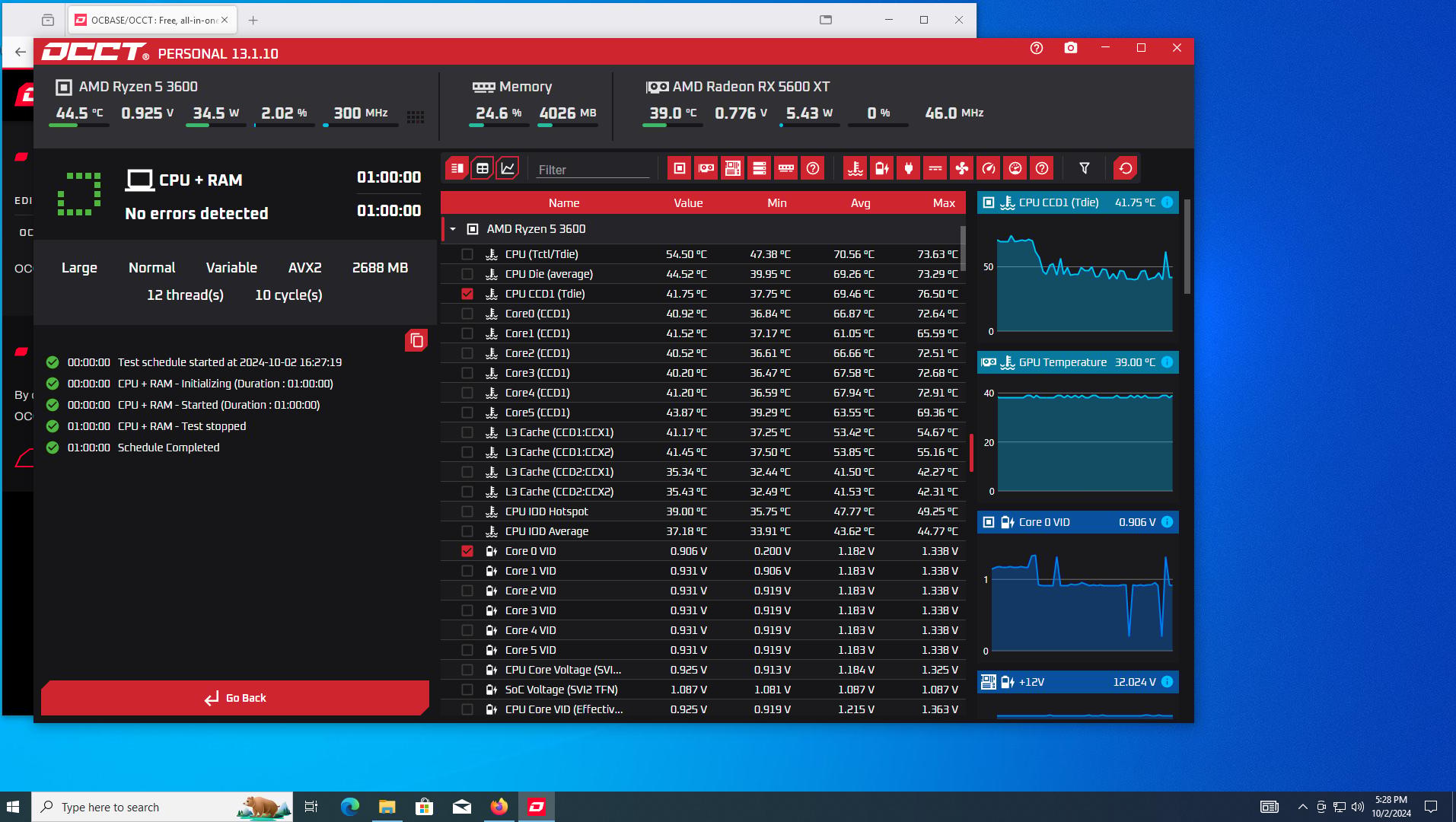Image resolution: width=1456 pixels, height=822 pixels.
Task: Show only power plug sensors
Action: [909, 168]
